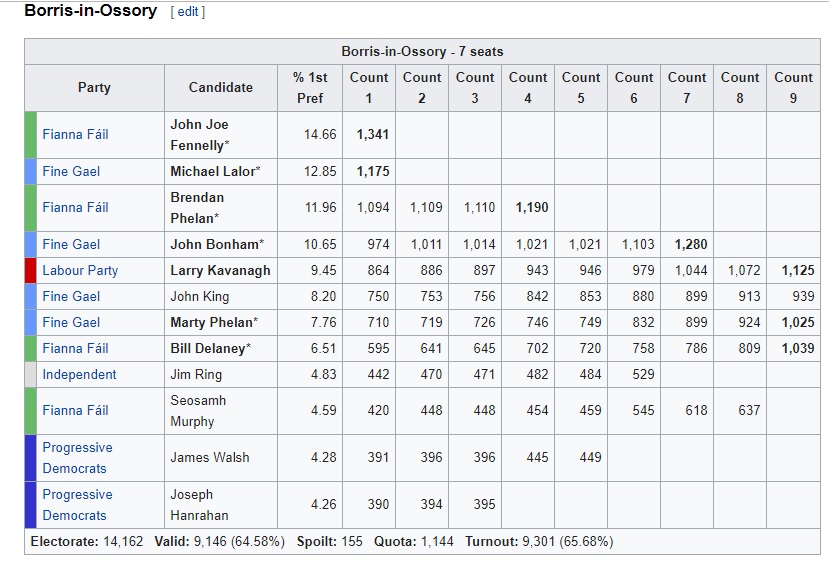Click 395 in Joseph Hanrahan's row

[x=484, y=505]
